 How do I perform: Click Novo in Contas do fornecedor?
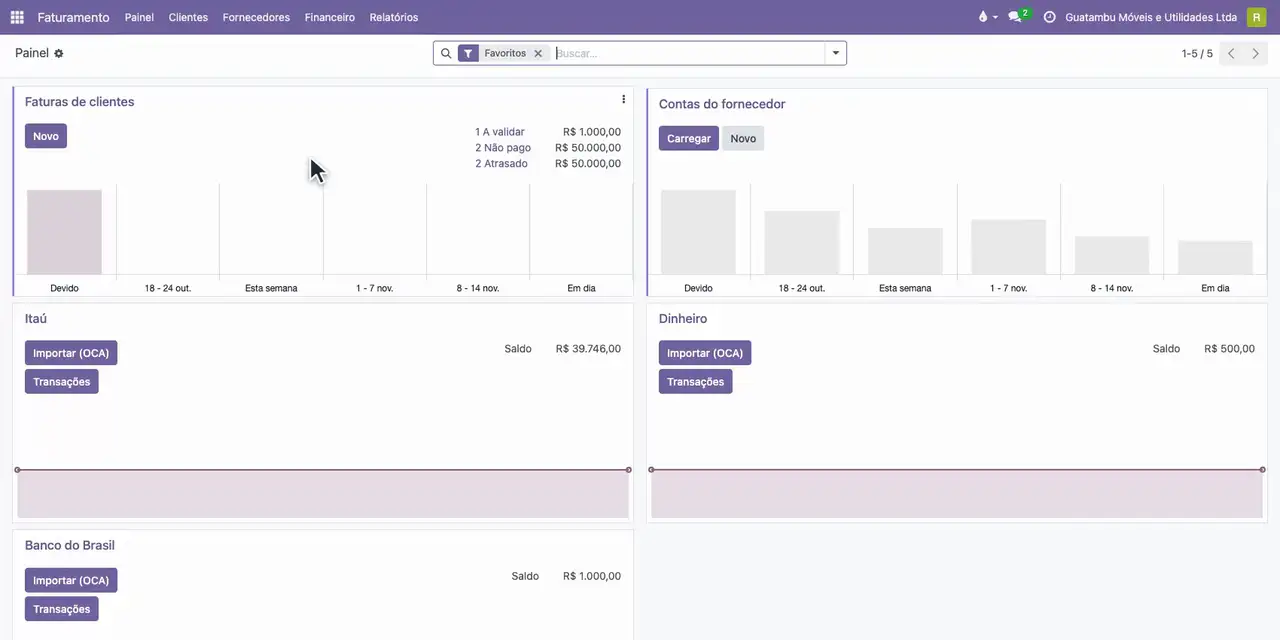743,138
